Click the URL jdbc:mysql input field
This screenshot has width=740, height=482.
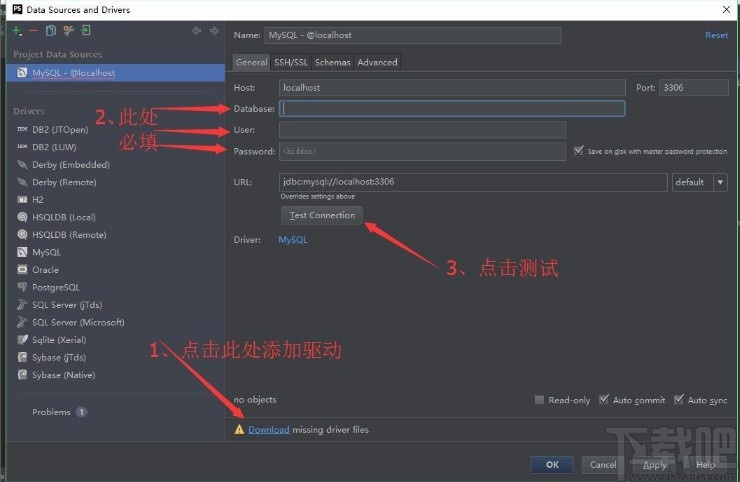pos(473,182)
